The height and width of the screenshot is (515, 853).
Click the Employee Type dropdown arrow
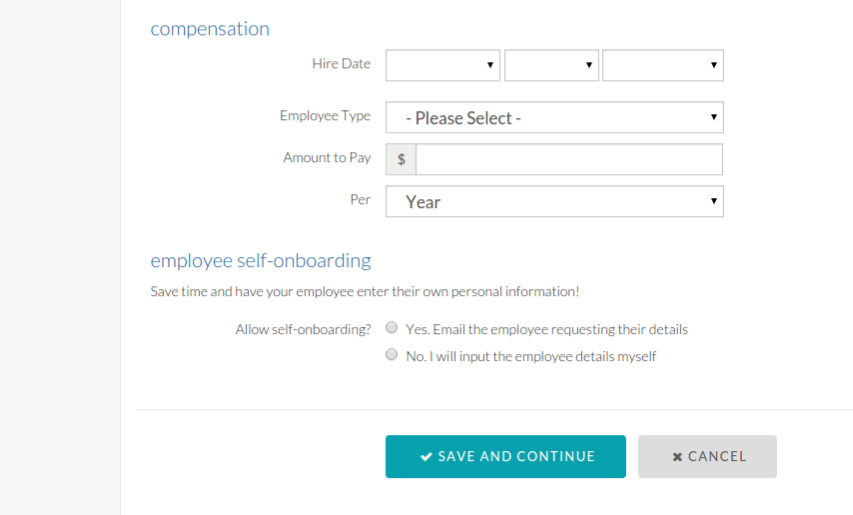coord(714,117)
